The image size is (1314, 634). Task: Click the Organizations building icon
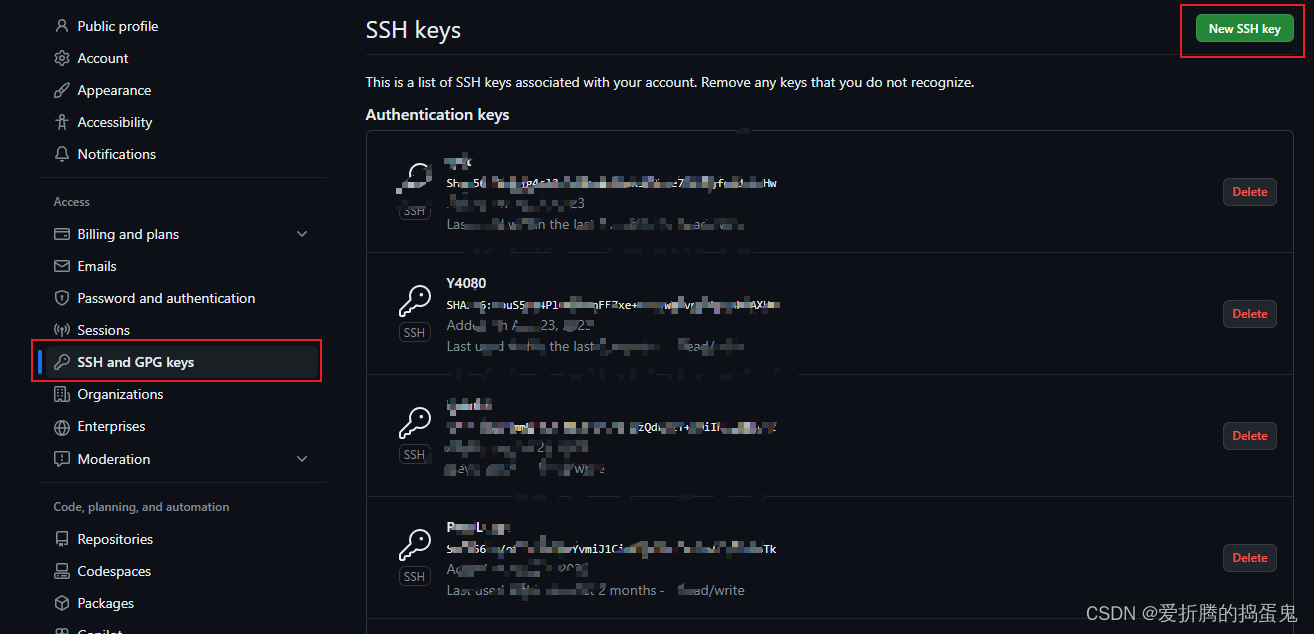click(61, 394)
